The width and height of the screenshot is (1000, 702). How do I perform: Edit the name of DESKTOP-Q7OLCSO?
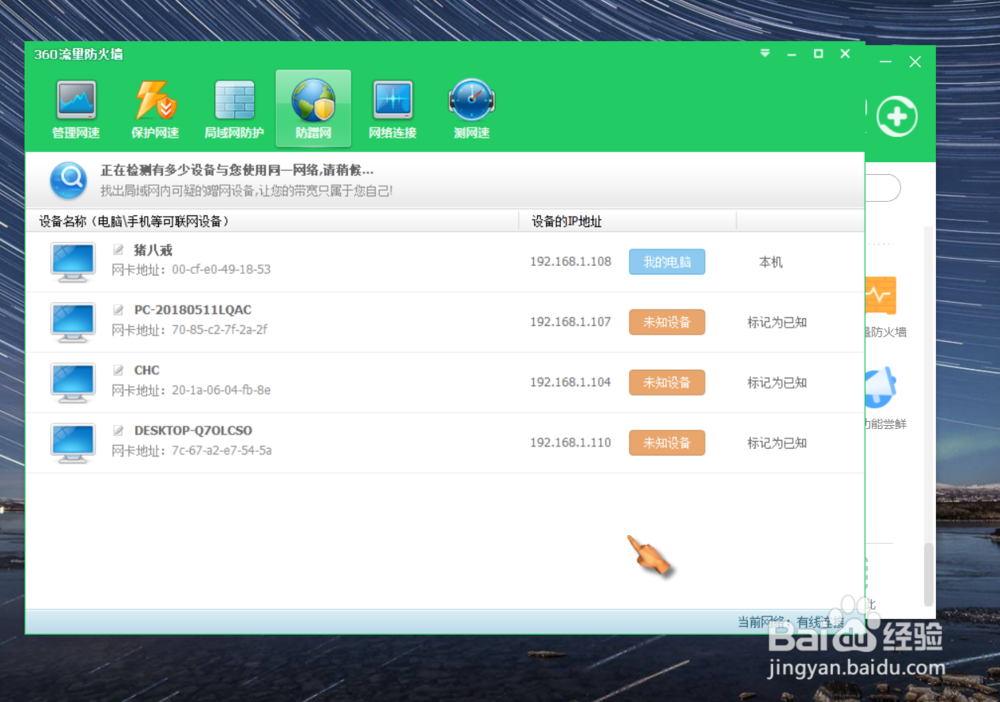[118, 430]
